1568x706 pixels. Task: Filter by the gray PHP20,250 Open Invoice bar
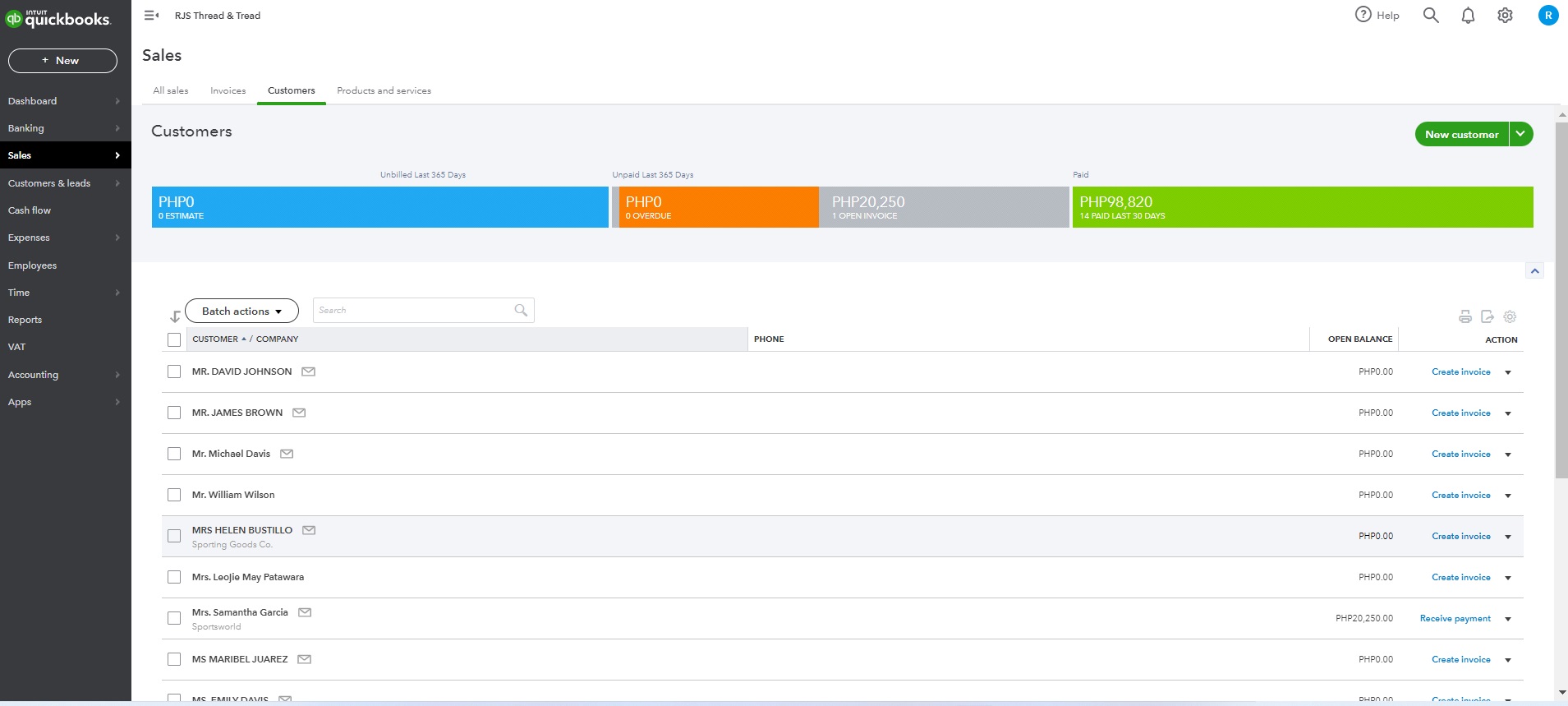(x=944, y=207)
